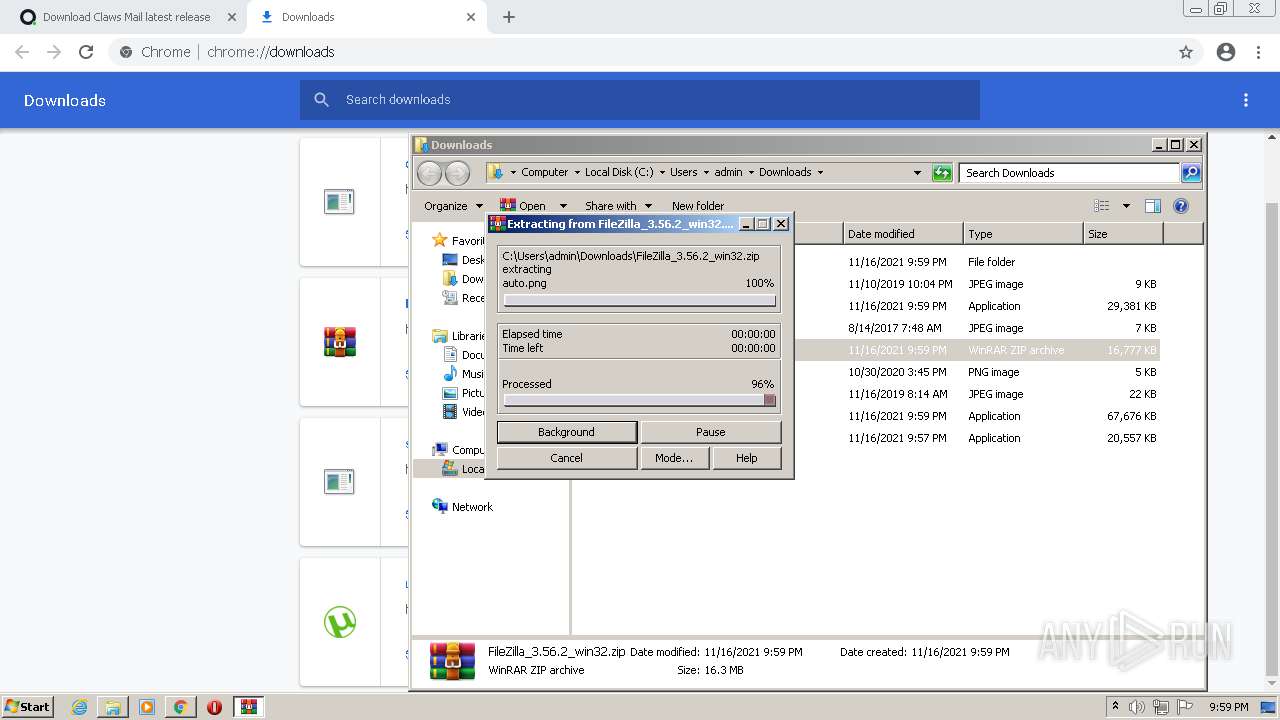The height and width of the screenshot is (720, 1280).
Task: Cancel the FileZilla extraction
Action: coord(566,458)
